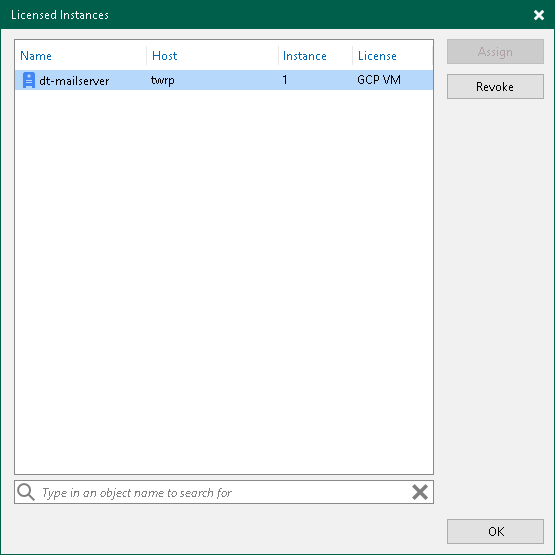Revoke the selected license
555x555 pixels.
click(495, 86)
